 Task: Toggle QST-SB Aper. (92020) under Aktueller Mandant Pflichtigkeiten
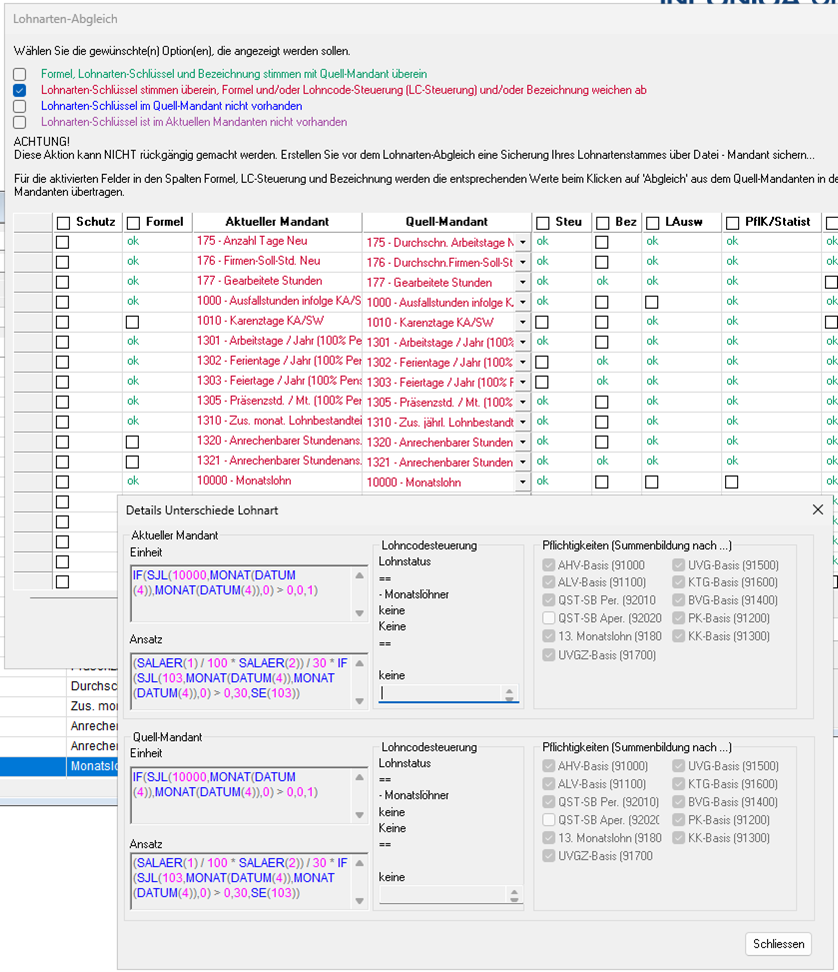549,618
